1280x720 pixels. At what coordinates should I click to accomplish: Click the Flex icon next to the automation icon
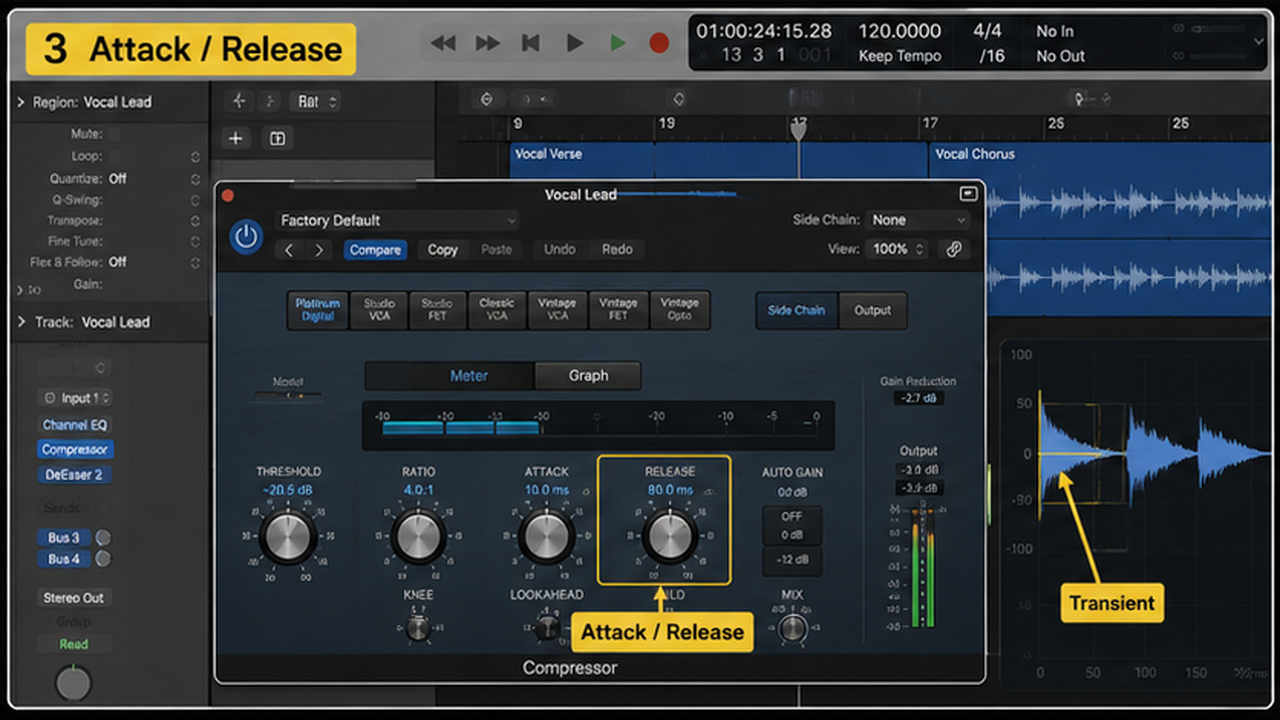point(269,101)
